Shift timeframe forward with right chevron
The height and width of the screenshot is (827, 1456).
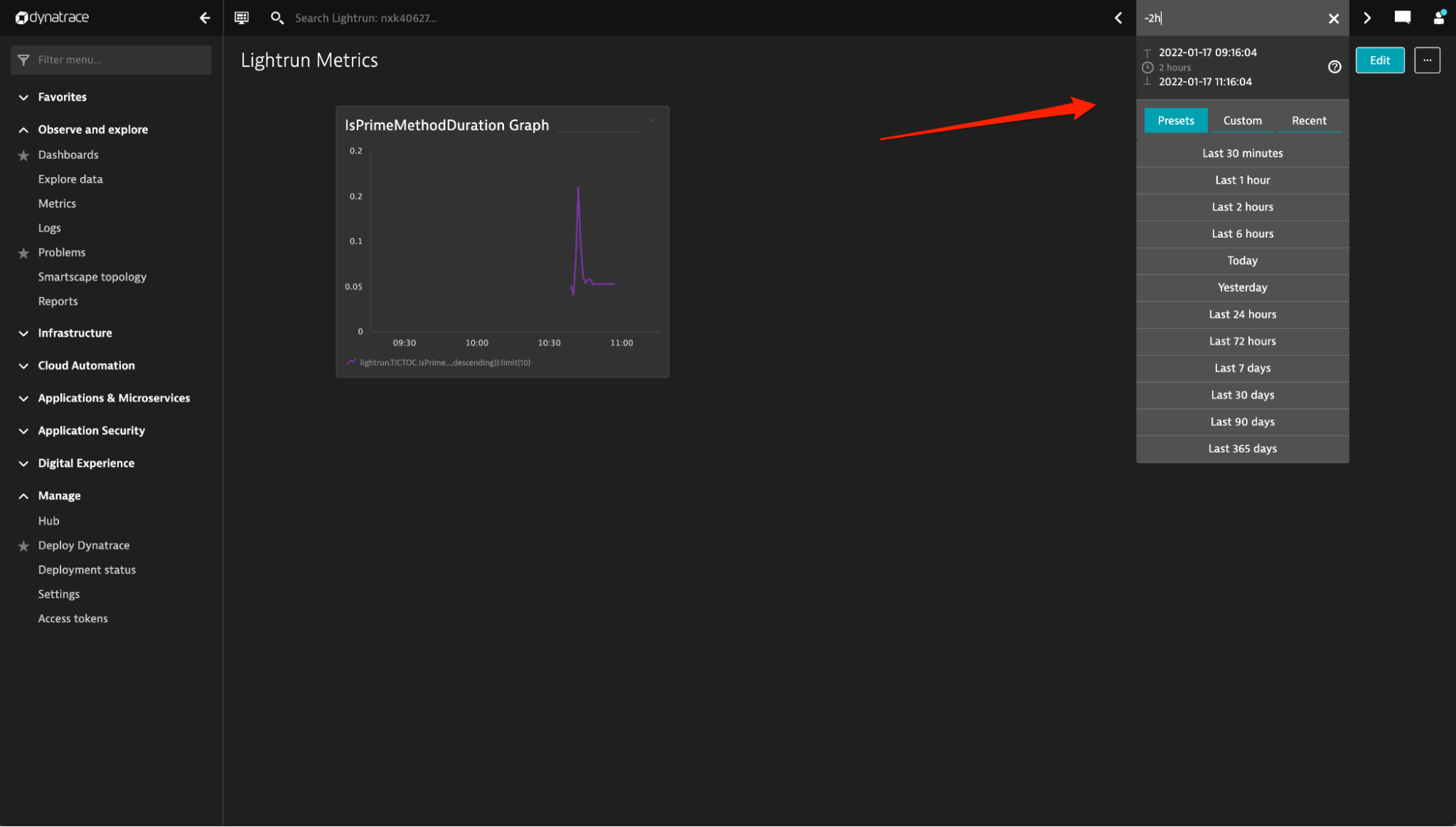tap(1367, 17)
